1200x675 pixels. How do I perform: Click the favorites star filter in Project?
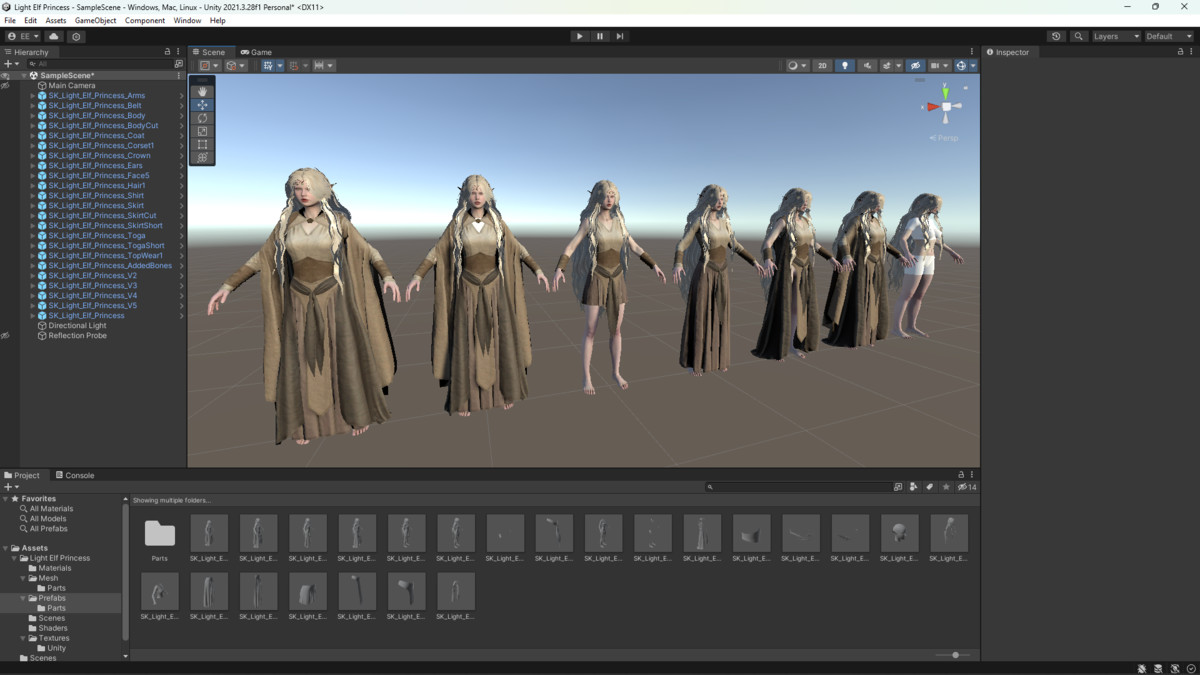[946, 487]
